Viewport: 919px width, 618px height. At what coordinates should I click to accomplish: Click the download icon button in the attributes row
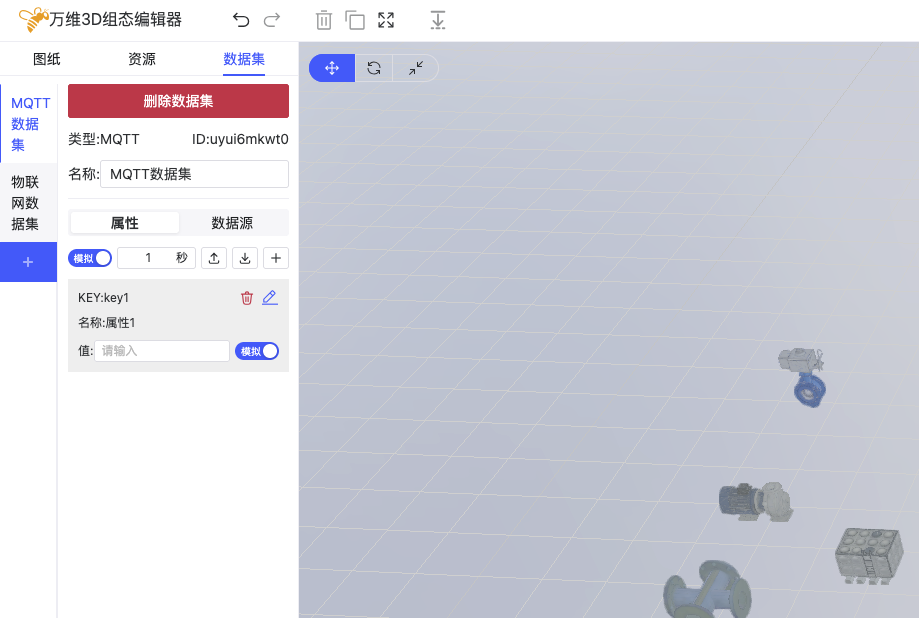tap(245, 258)
